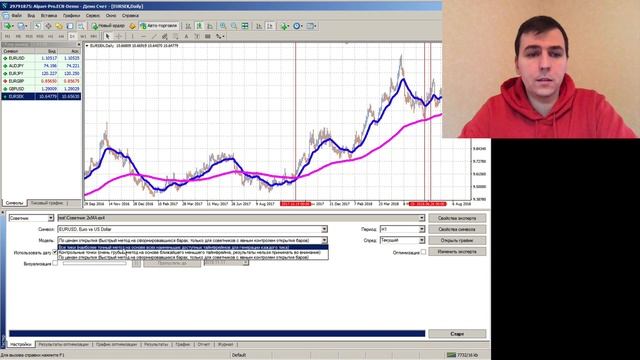
Task: Open the arrows objects dropdown
Action: (220, 36)
